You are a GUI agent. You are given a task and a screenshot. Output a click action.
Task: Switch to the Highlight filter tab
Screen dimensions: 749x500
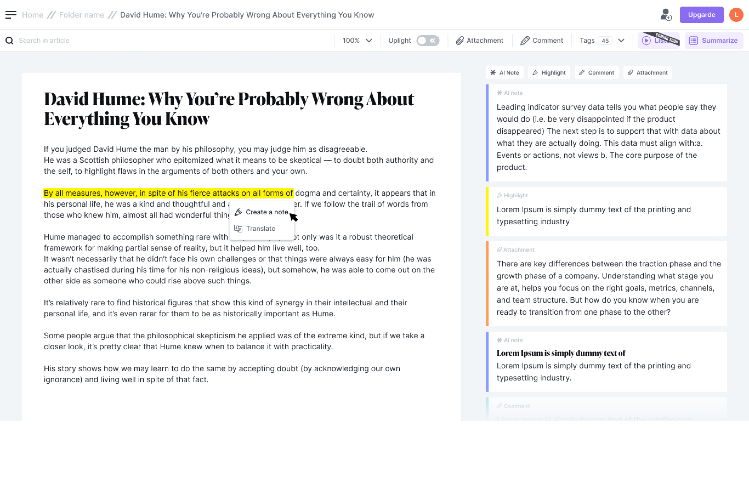click(548, 73)
